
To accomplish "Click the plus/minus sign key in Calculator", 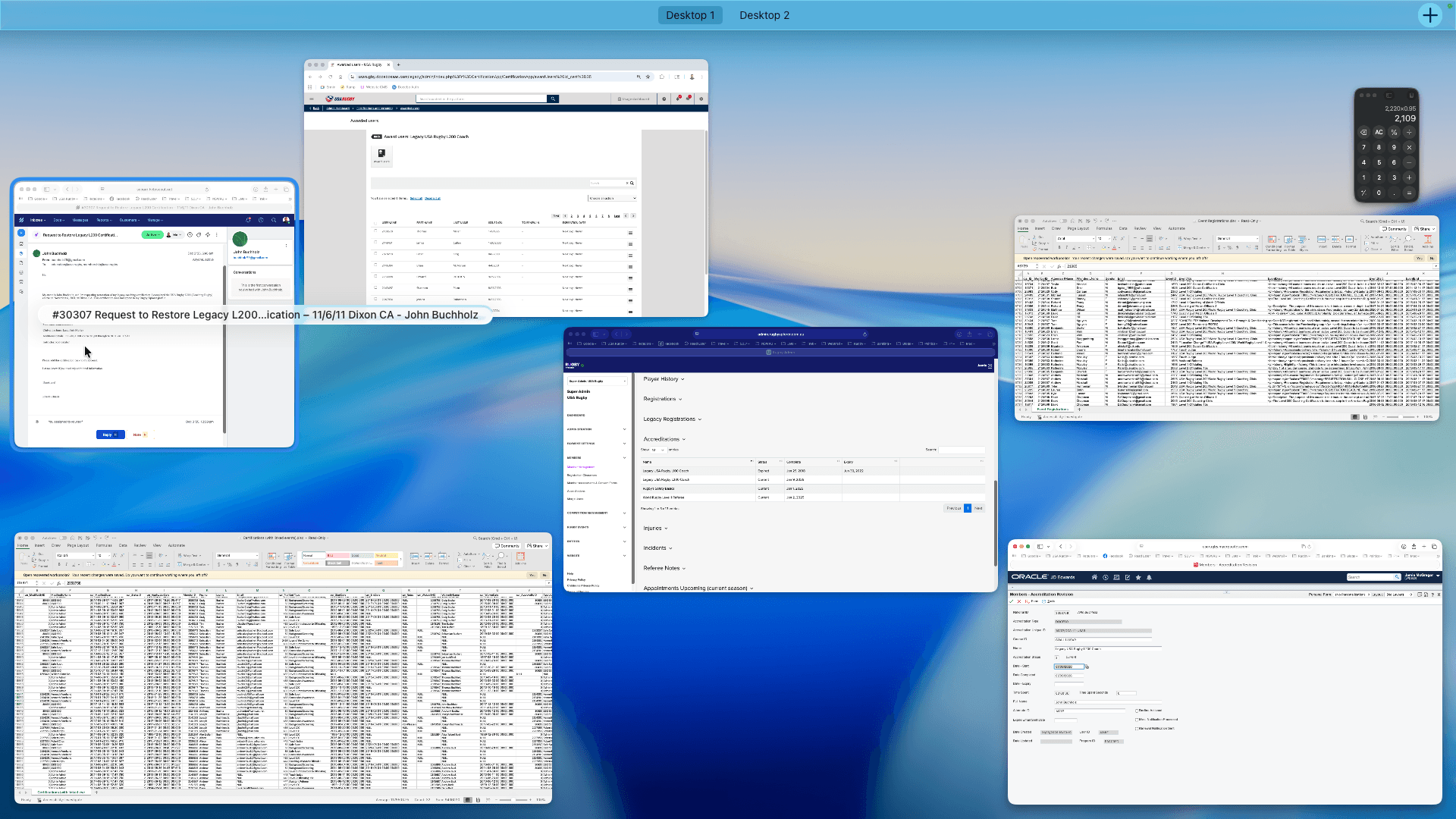I will 1363,193.
